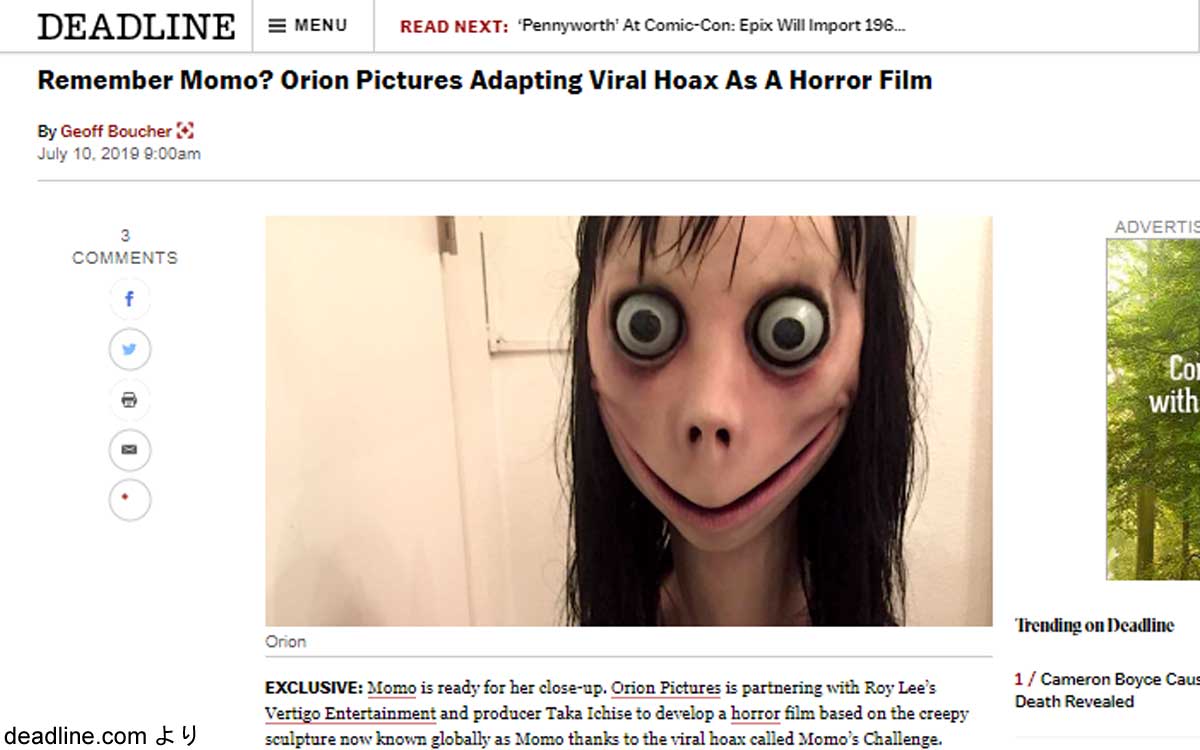Click the article headline about Momo

coord(485,80)
